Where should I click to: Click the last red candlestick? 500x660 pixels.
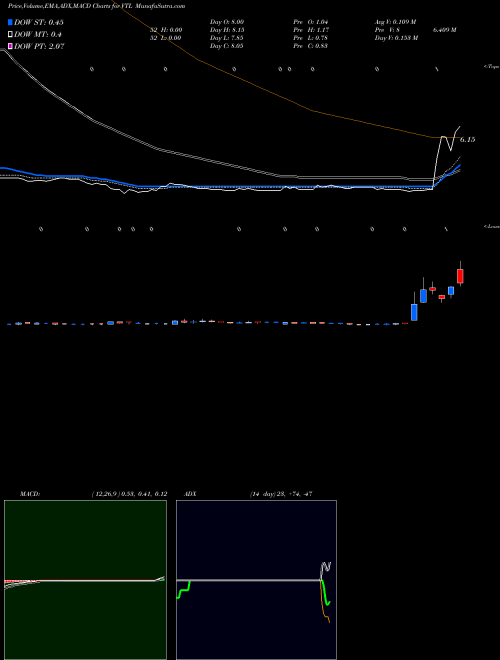(x=460, y=276)
